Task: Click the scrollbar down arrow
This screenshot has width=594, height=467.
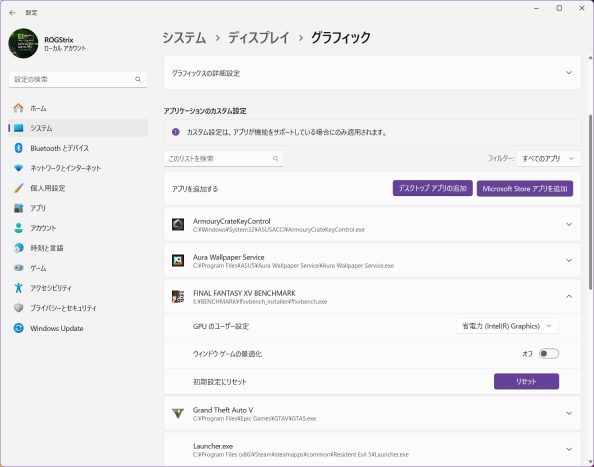Action: pos(590,462)
